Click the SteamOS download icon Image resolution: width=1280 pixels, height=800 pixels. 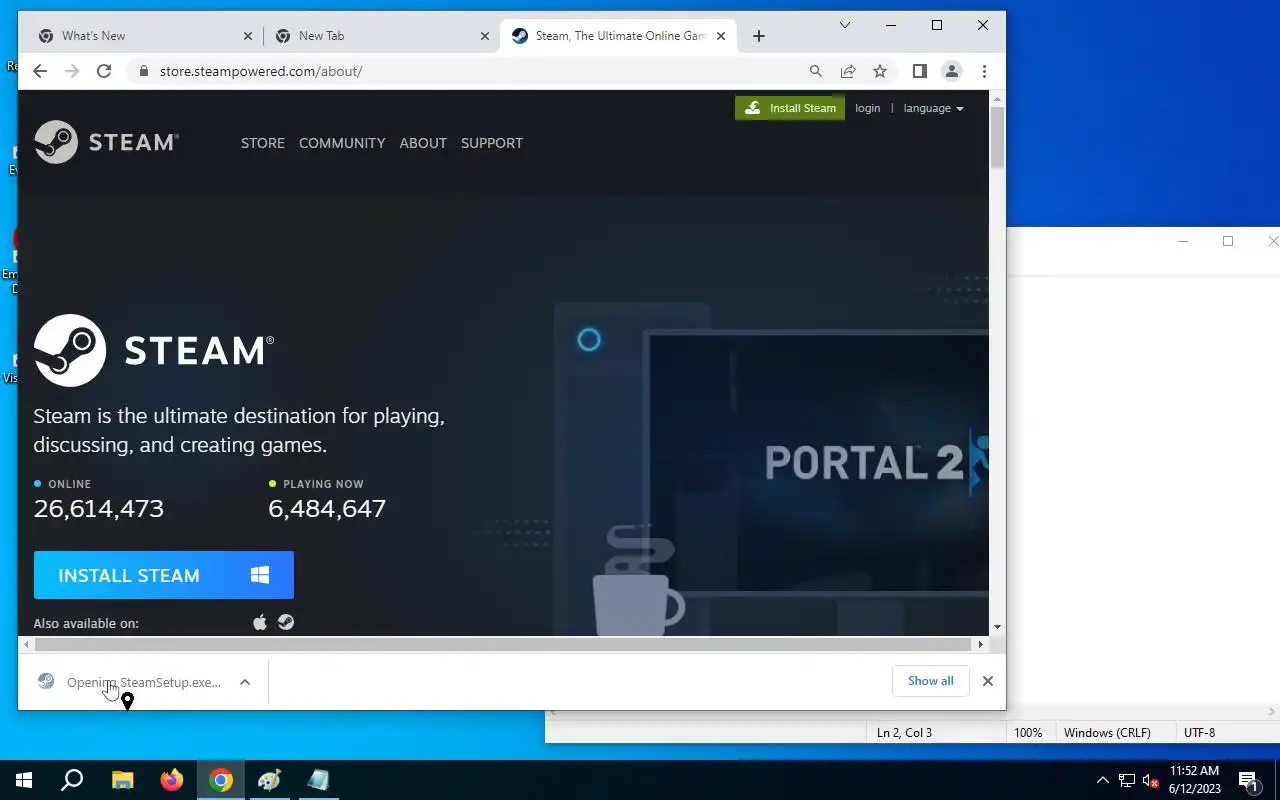click(286, 622)
